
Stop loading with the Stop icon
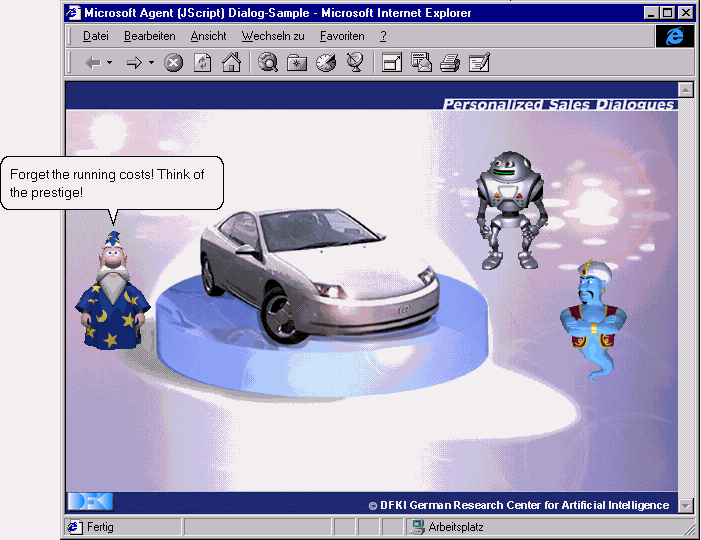(x=173, y=63)
